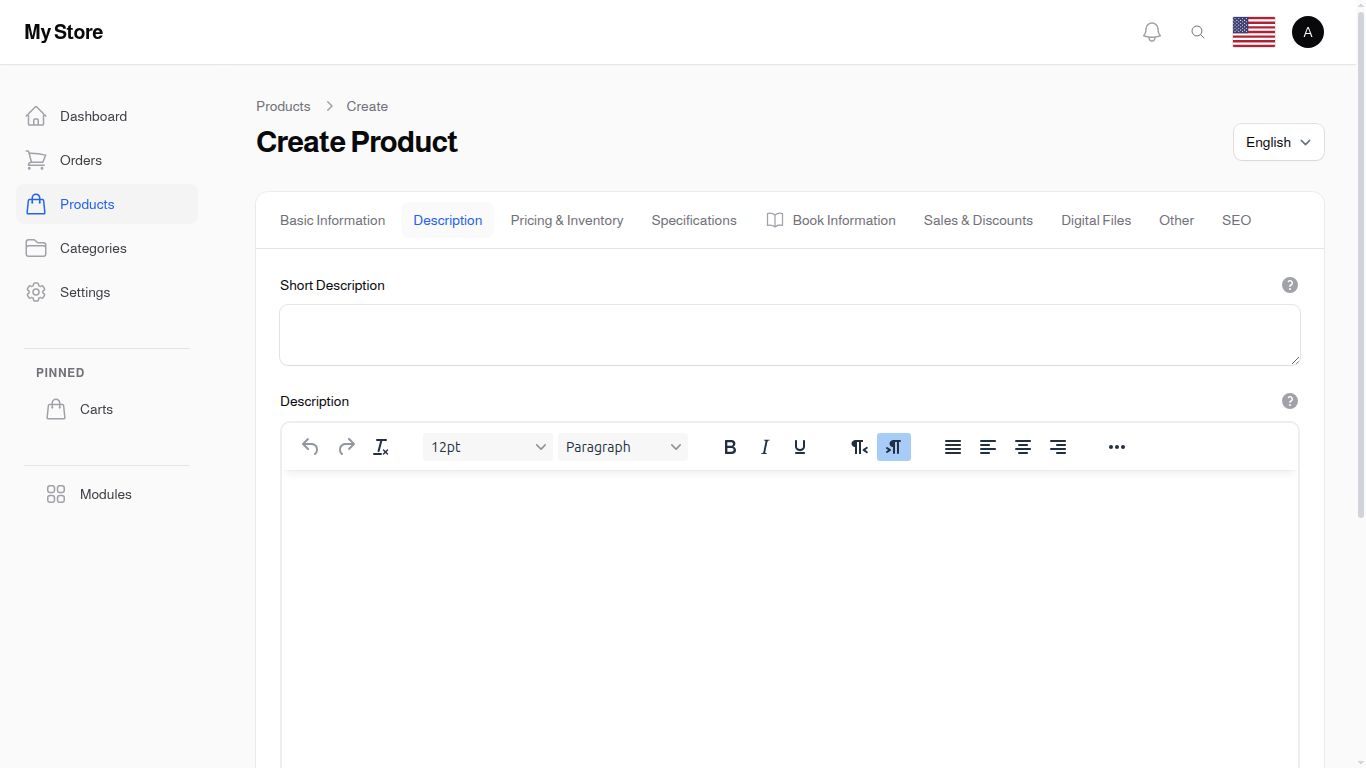1366x768 pixels.
Task: Apply Italic formatting in the editor
Action: point(765,447)
